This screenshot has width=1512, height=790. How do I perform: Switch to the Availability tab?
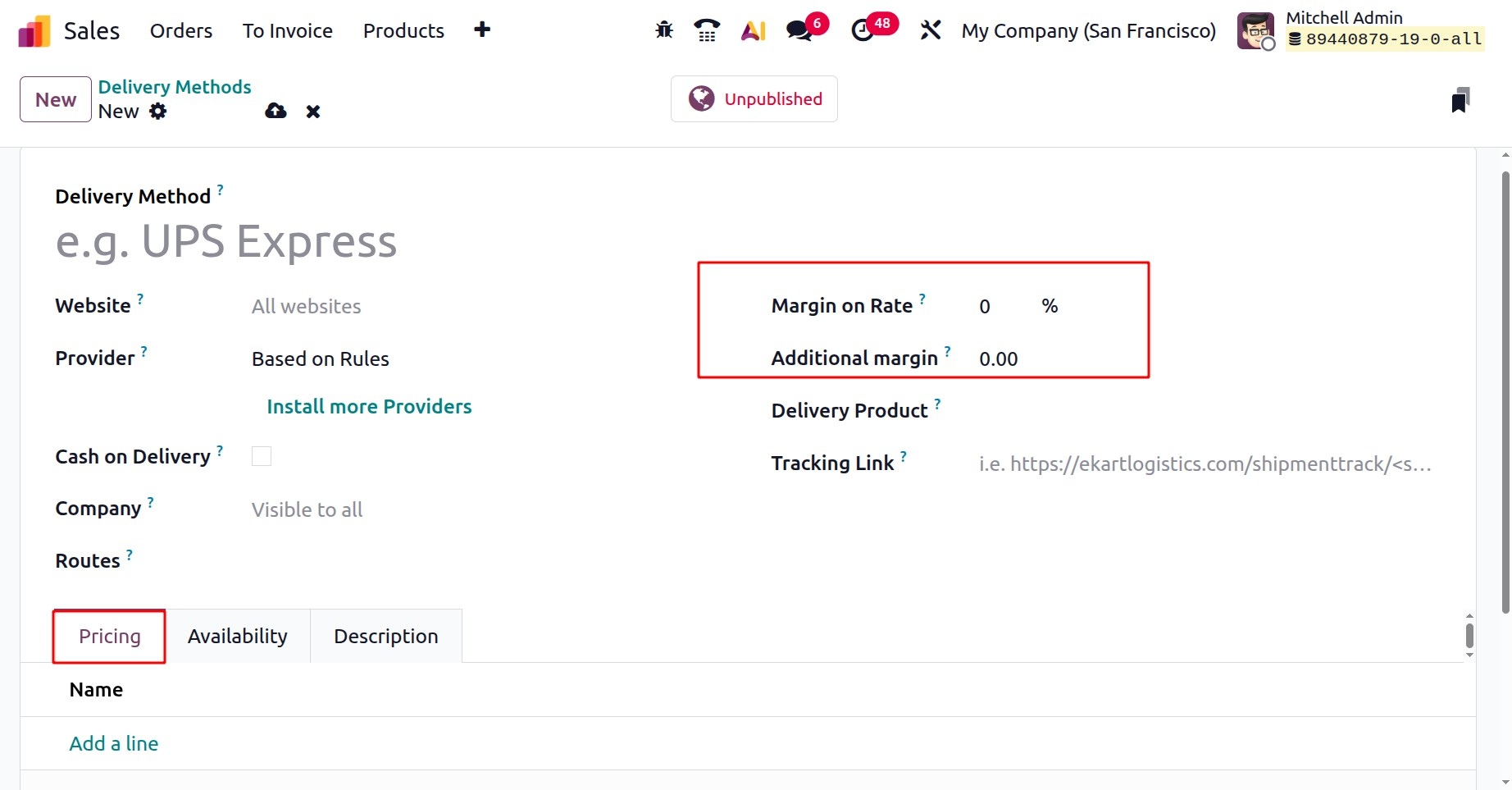point(237,636)
